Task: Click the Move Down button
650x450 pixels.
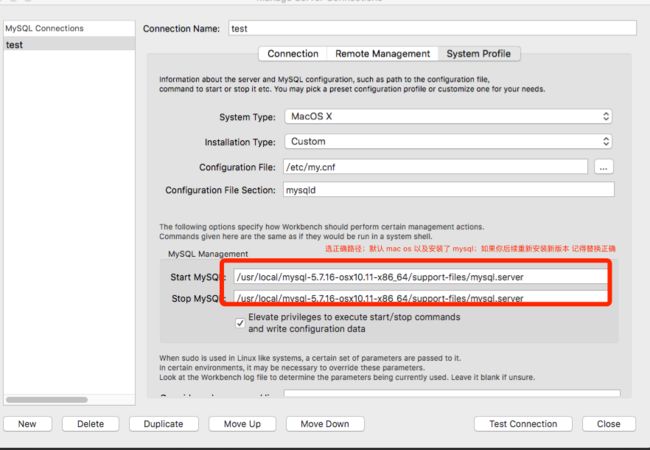Action: tap(325, 424)
